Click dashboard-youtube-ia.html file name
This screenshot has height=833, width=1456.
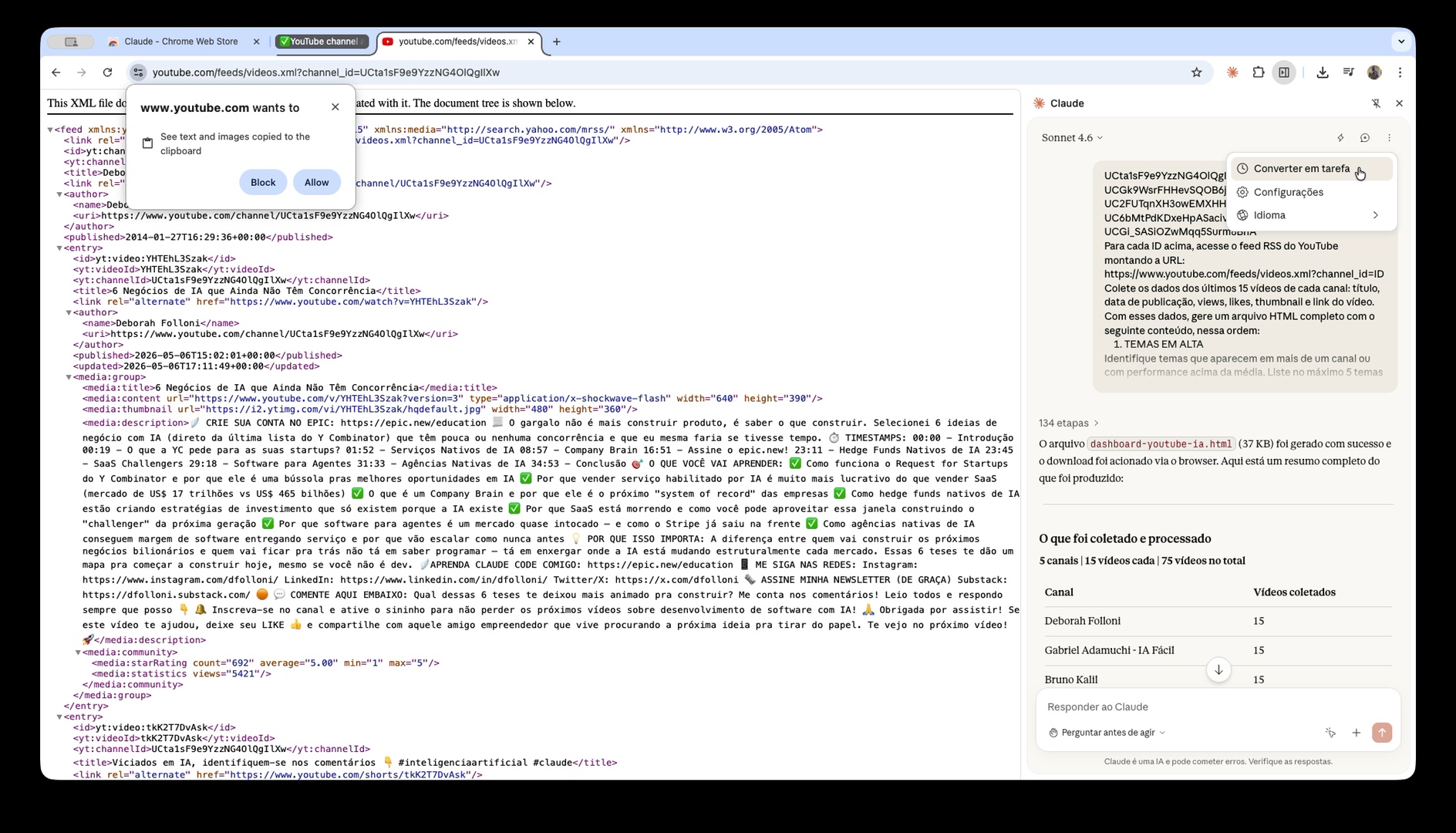click(1161, 444)
